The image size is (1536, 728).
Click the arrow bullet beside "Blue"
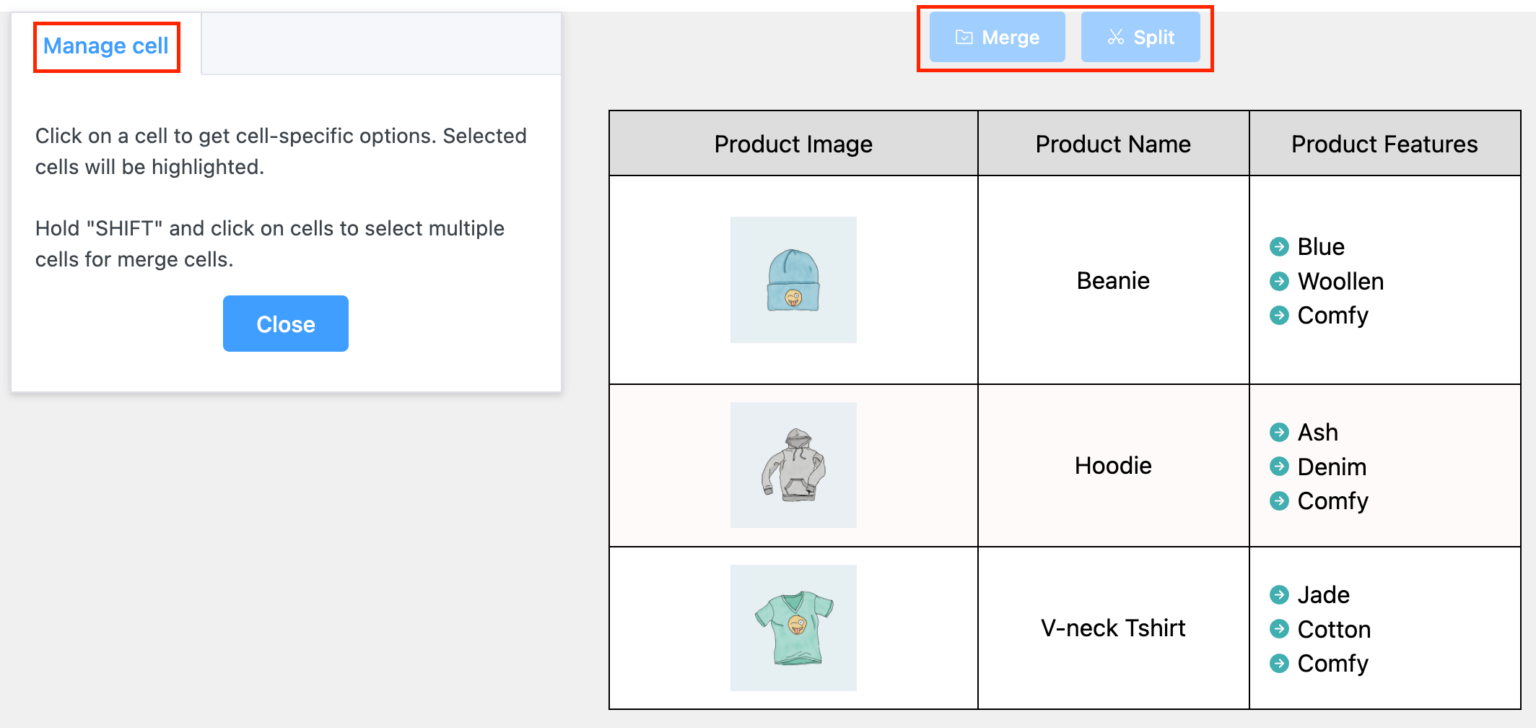[1279, 247]
